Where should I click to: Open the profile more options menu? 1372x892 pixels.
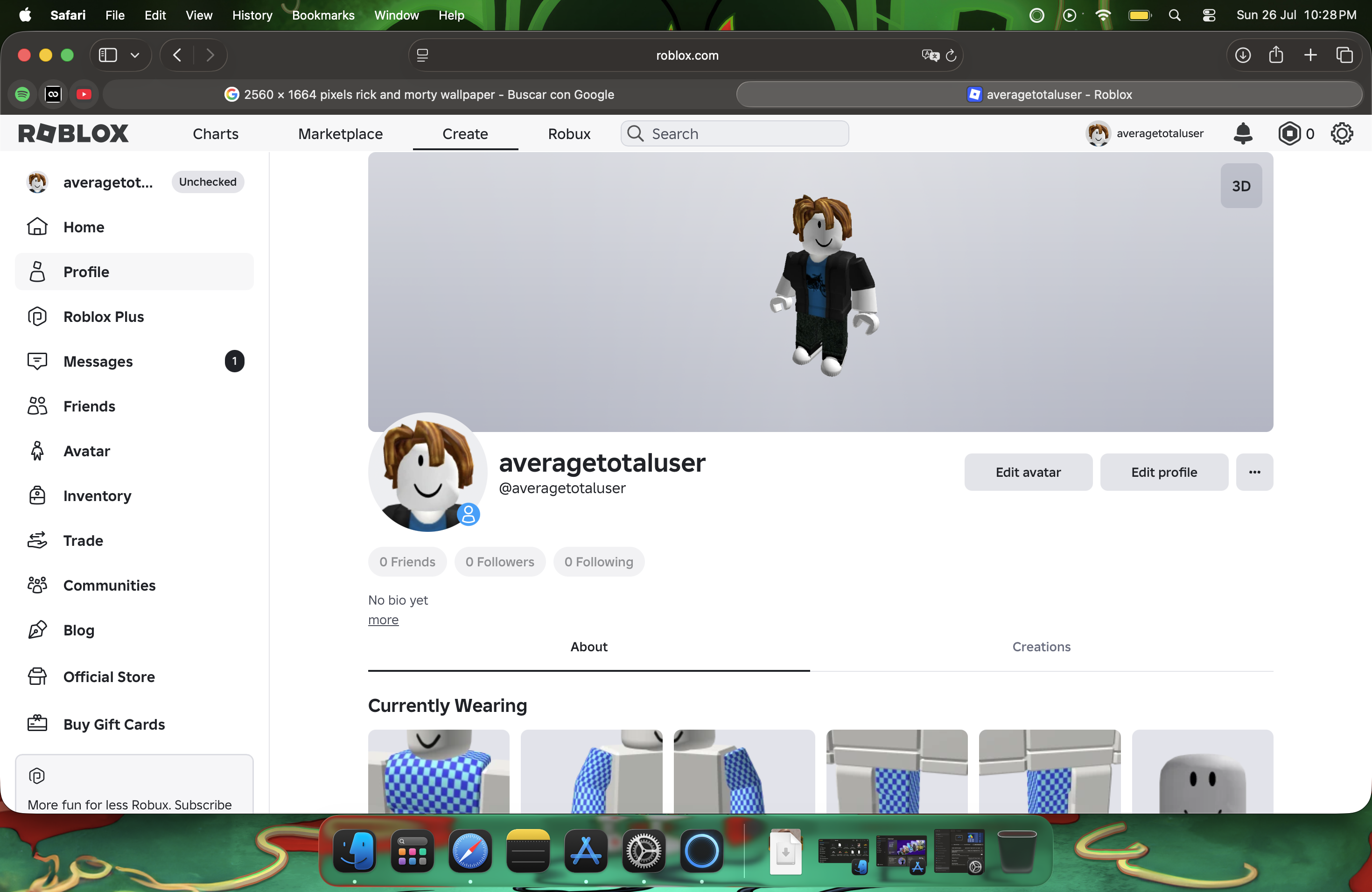pos(1254,472)
